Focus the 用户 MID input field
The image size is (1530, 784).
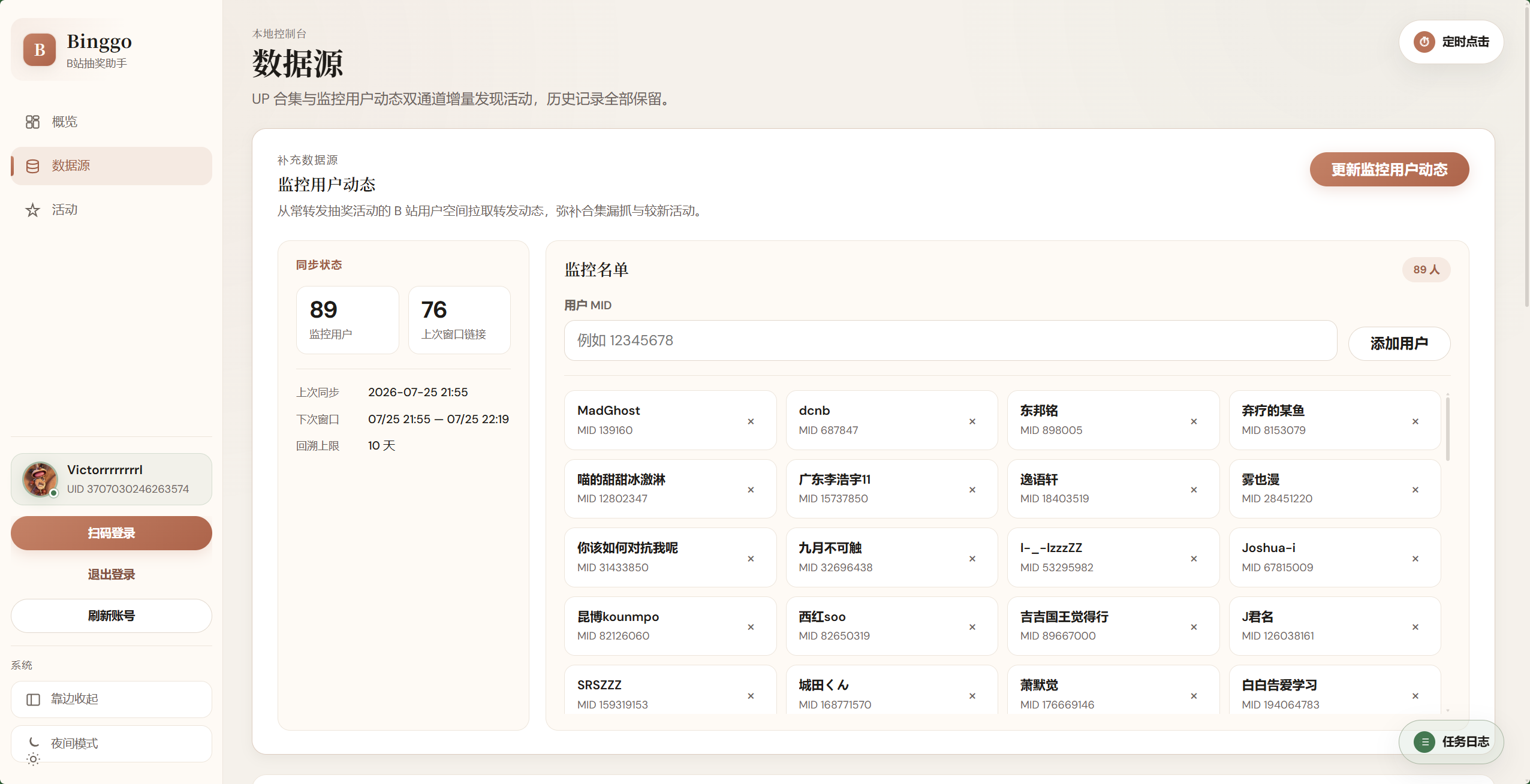tap(950, 340)
